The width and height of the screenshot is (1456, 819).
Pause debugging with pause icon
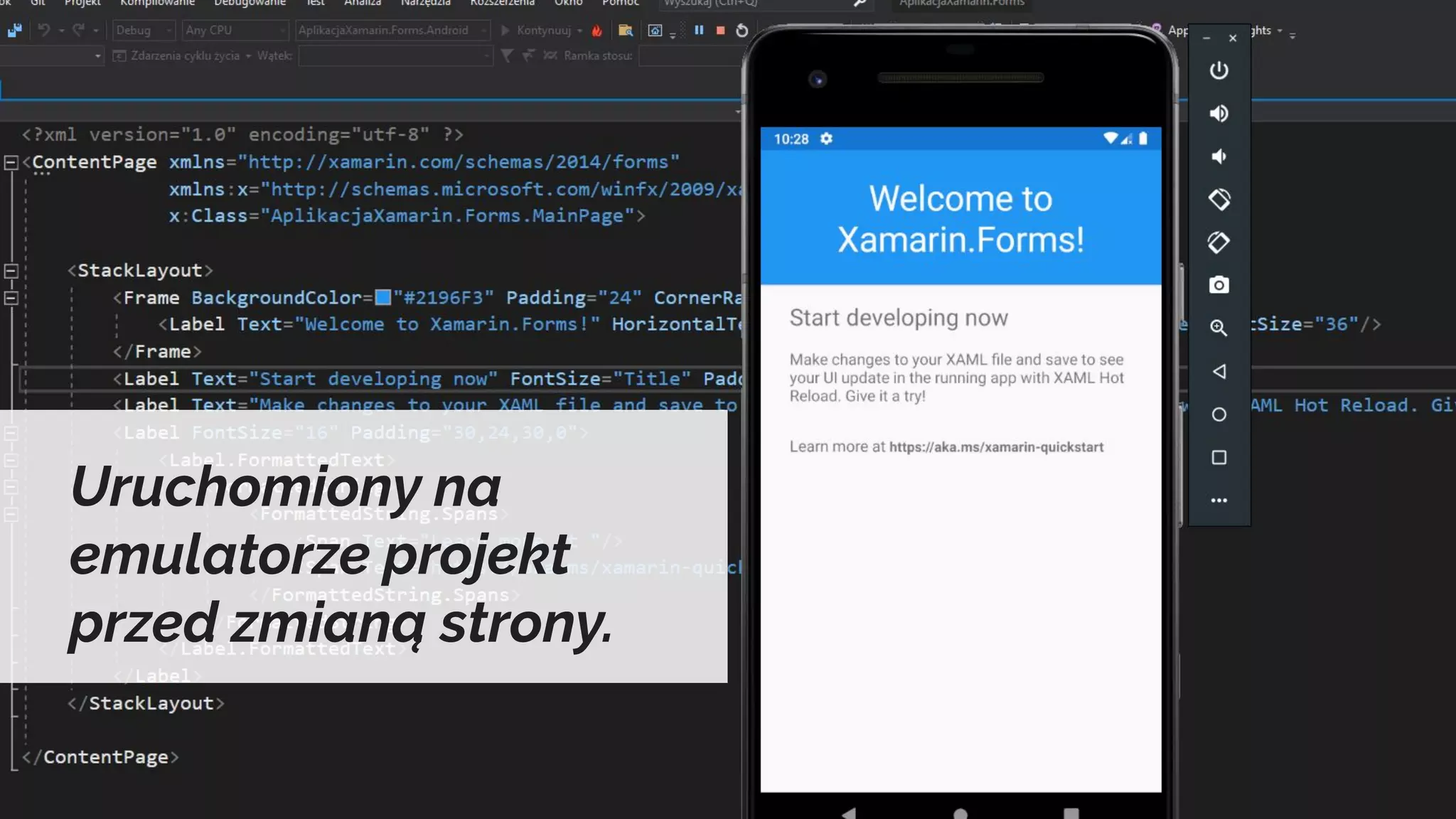tap(699, 30)
